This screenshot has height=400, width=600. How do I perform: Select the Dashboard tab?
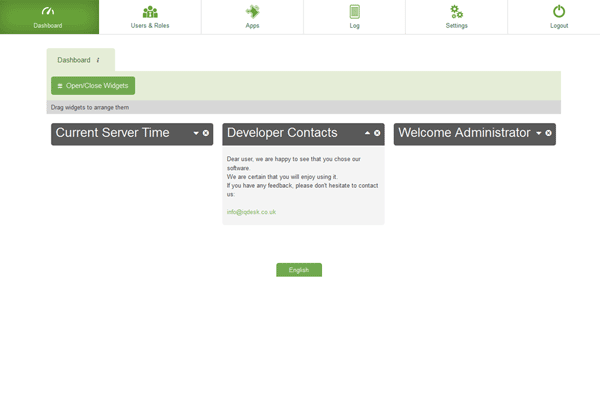click(74, 60)
